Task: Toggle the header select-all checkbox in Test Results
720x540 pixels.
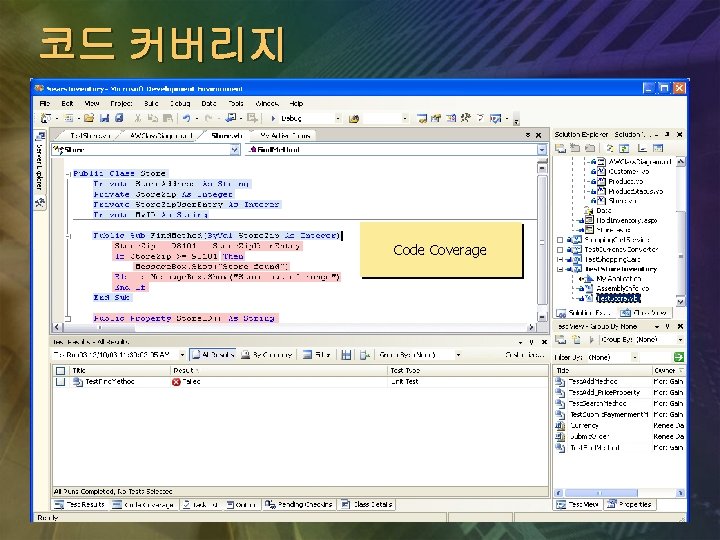Action: pos(60,371)
